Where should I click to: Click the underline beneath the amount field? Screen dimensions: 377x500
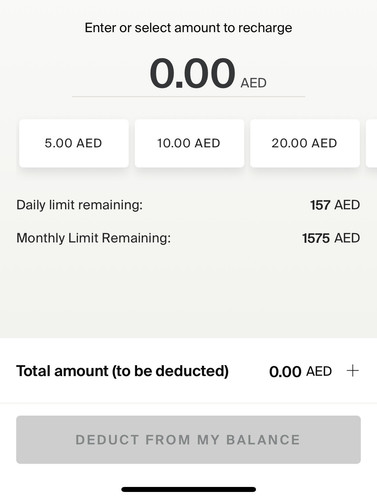188,97
